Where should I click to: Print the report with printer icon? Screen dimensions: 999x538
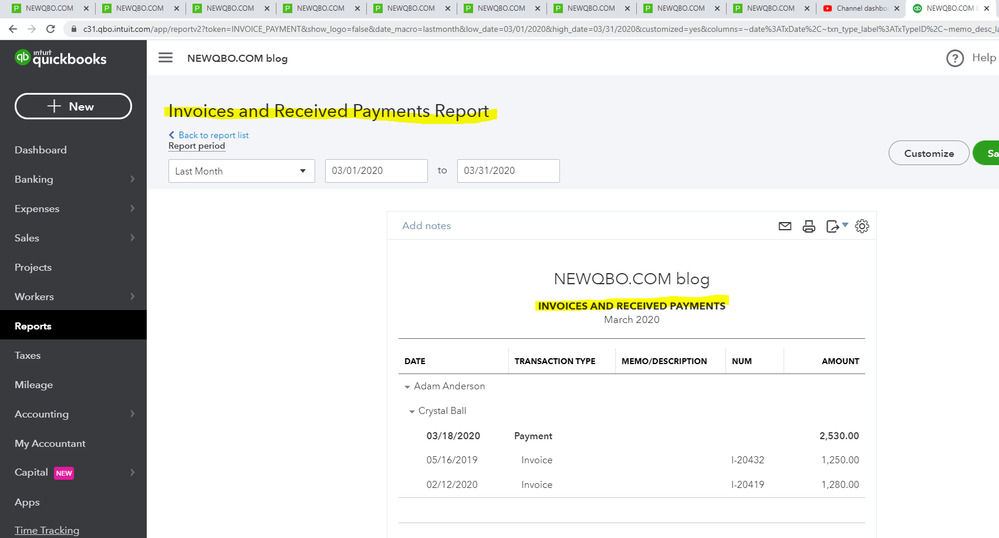click(809, 226)
